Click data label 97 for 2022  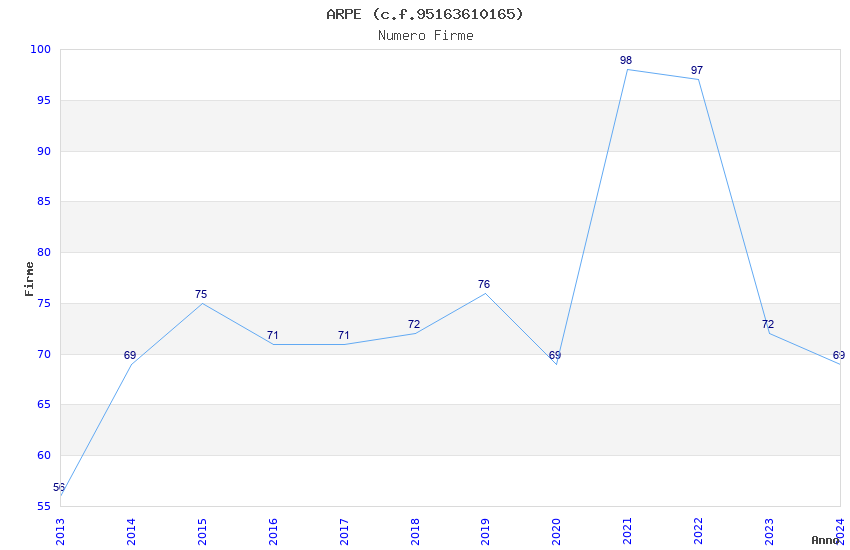(x=697, y=70)
